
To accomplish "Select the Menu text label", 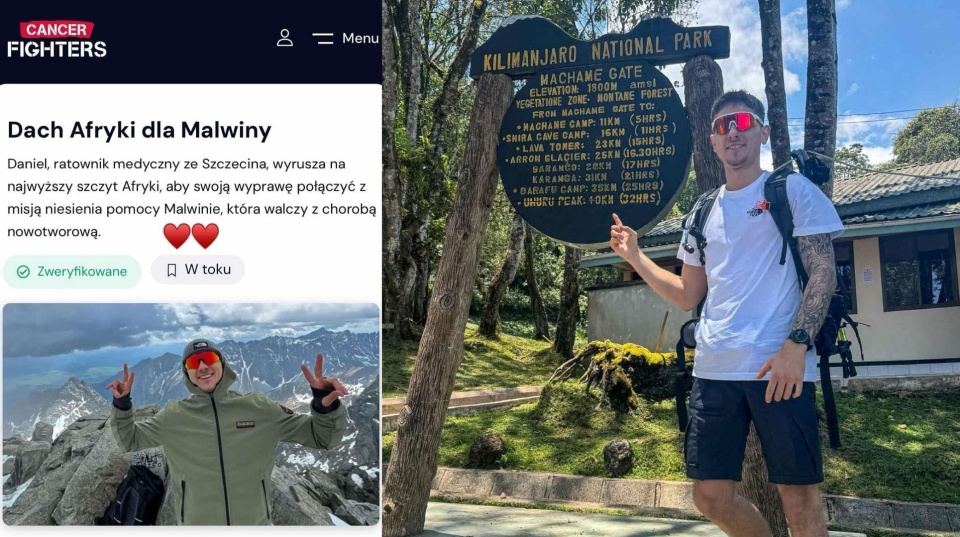I will 360,38.
